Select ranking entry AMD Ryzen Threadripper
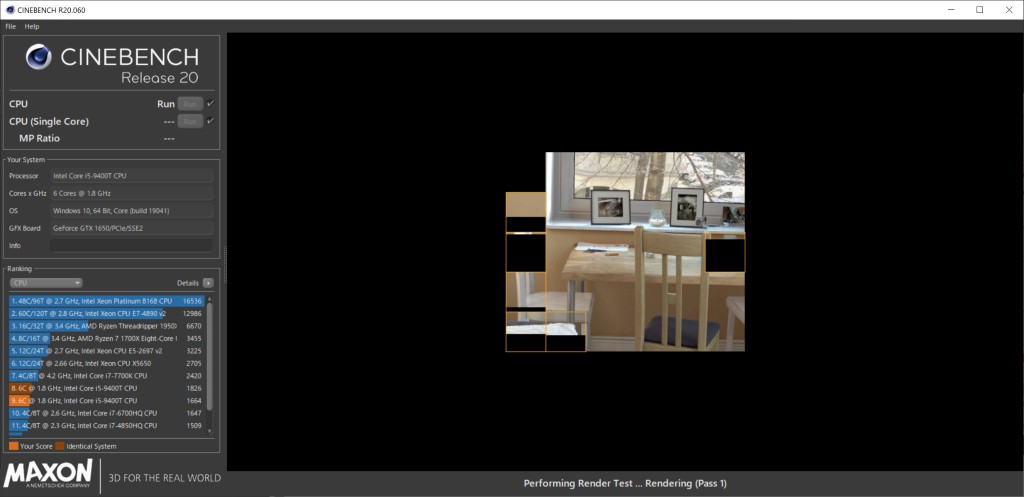The image size is (1024, 497). coord(106,326)
